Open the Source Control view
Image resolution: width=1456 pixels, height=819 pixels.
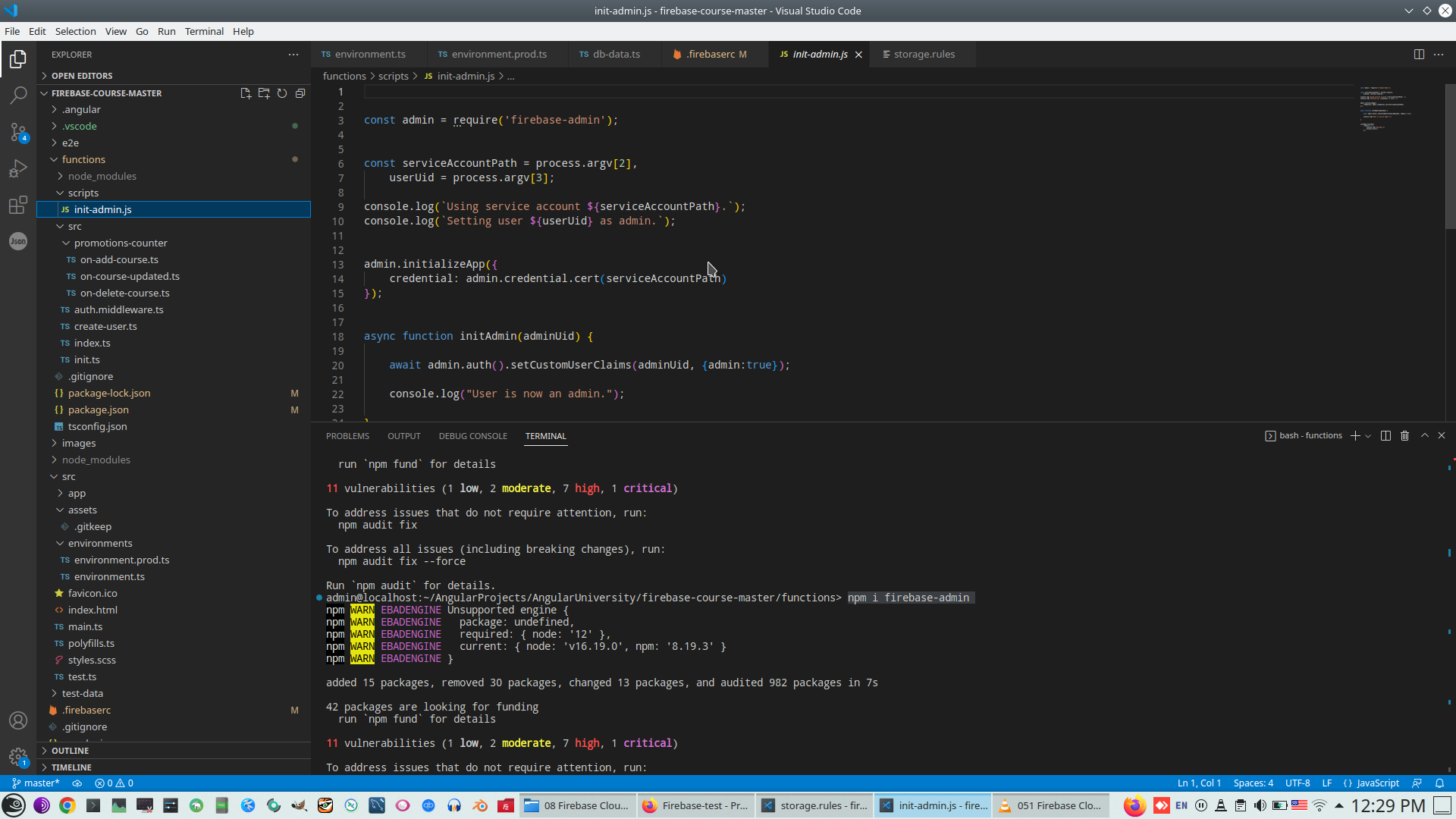18,132
